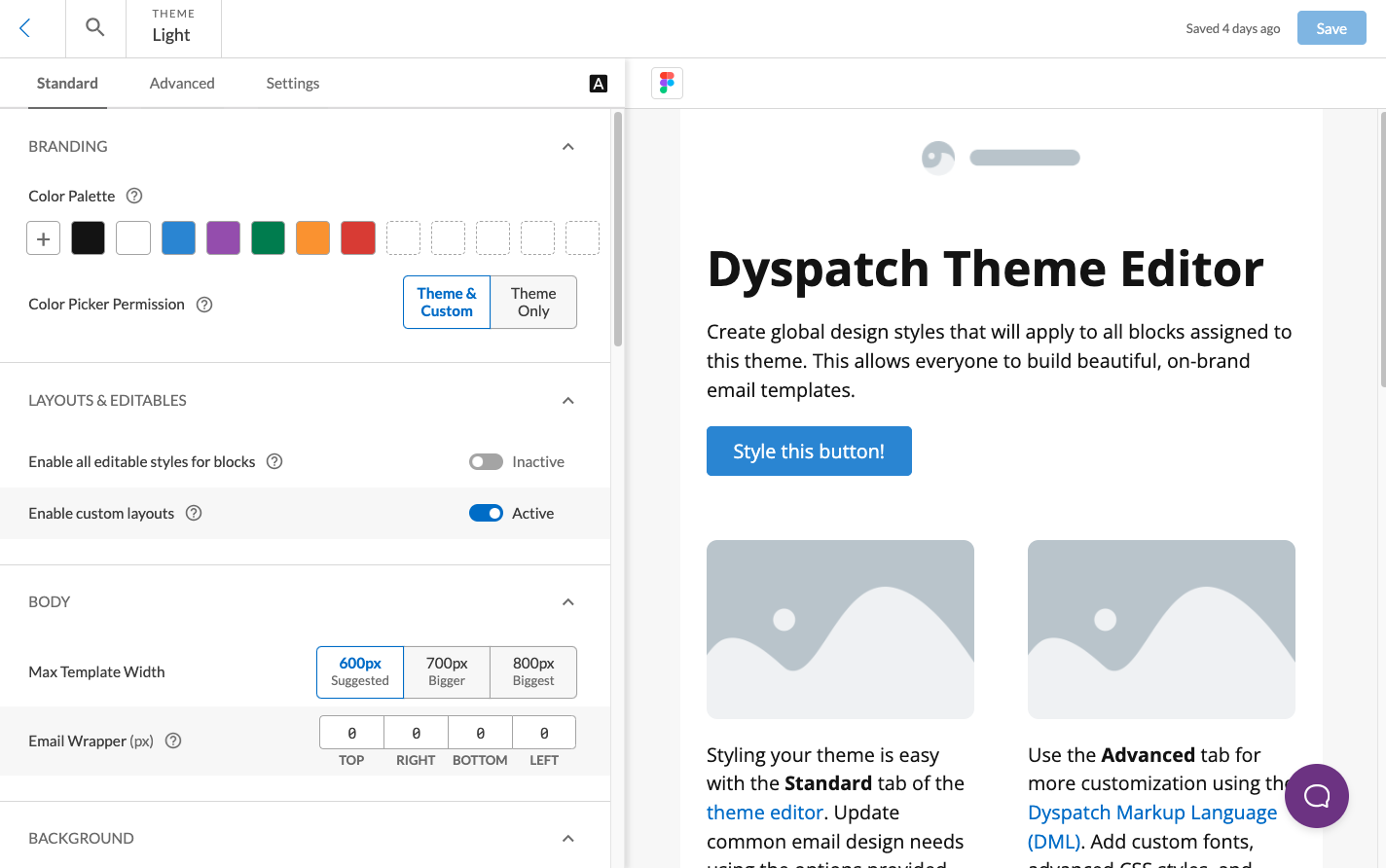Open the Dyspatch Markup Language link
Screen dimensions: 1386x868
1152,826
